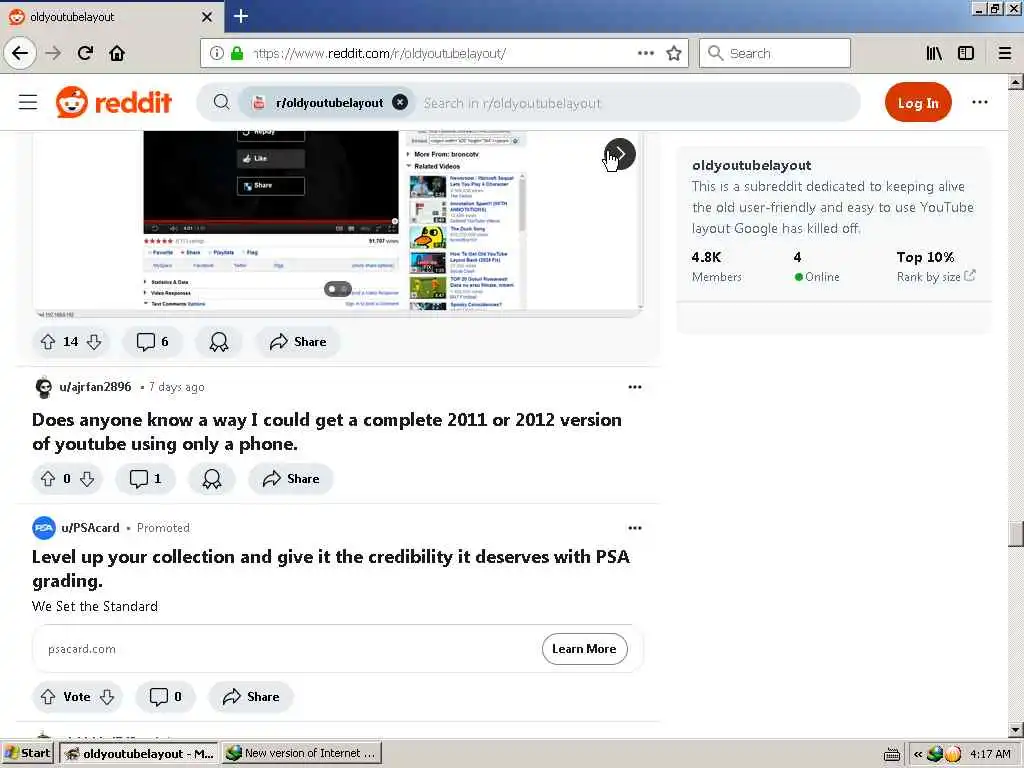Open overflow menu for the PSAcard promoted post
Image resolution: width=1024 pixels, height=768 pixels.
[x=634, y=528]
